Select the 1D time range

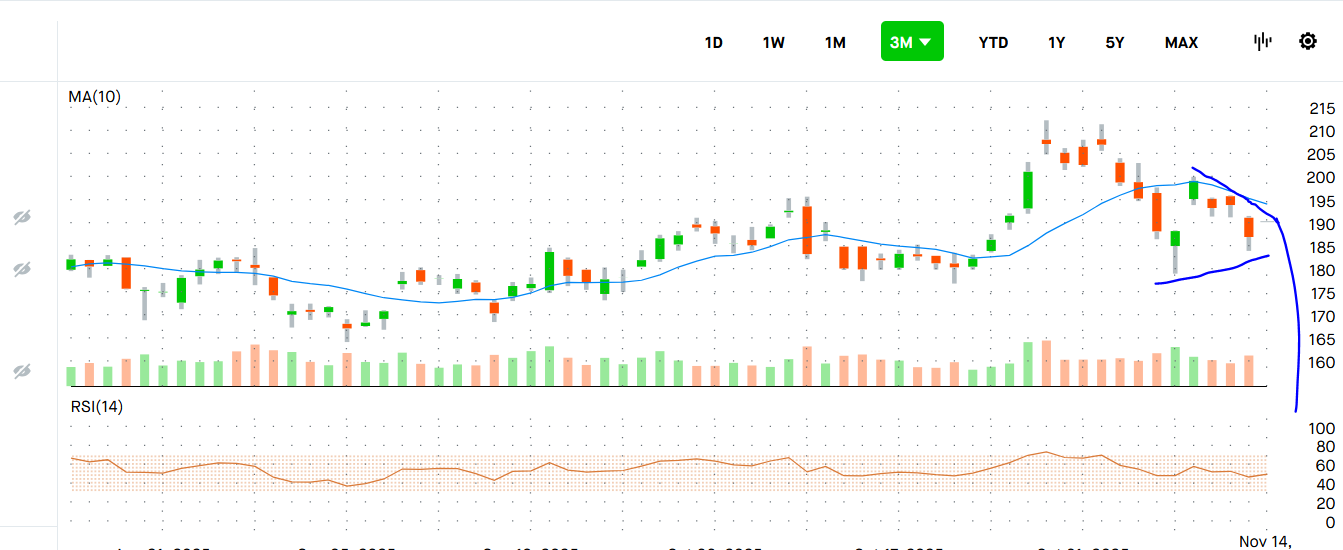click(x=713, y=42)
